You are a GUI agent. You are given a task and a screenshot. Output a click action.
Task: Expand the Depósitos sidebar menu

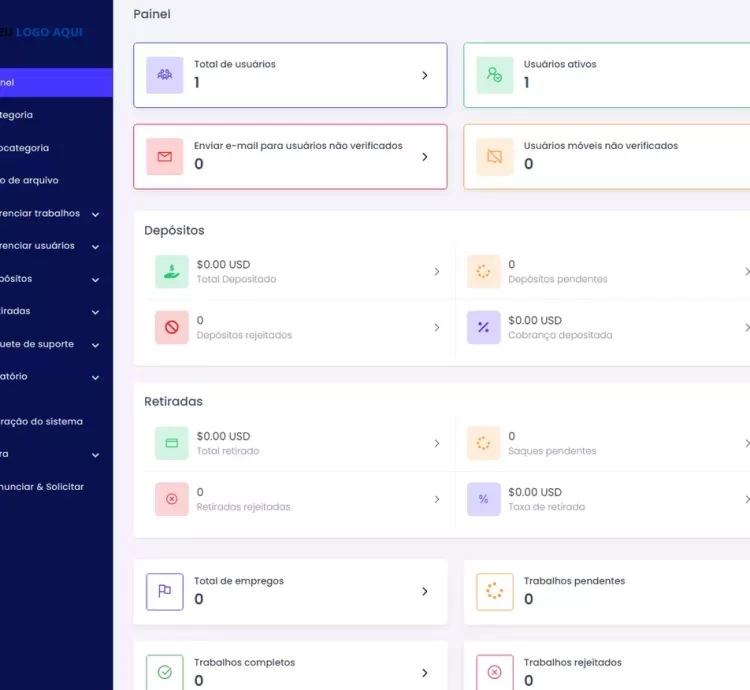[95, 279]
